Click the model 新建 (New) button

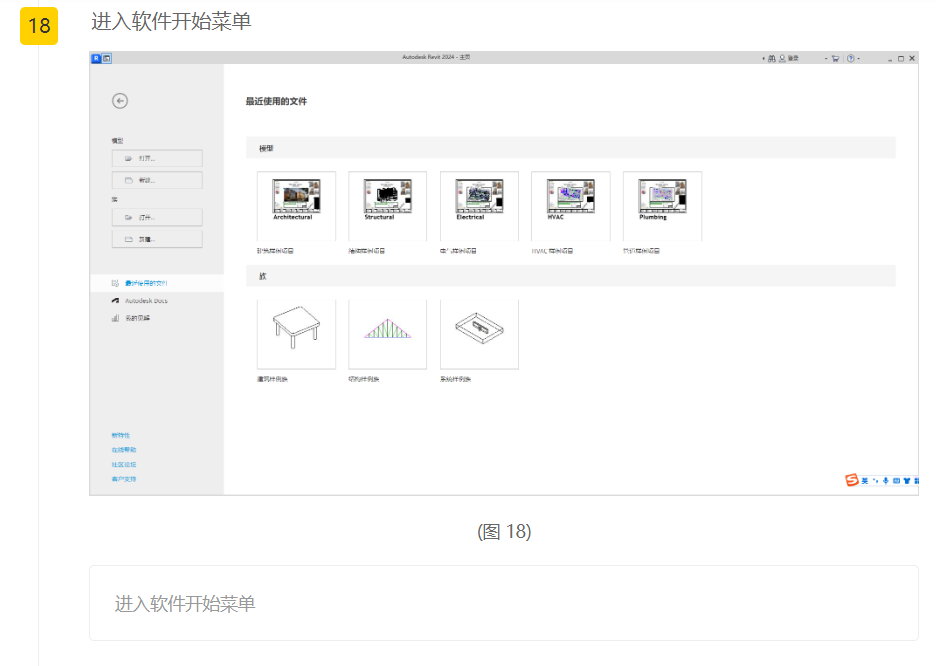tap(157, 181)
